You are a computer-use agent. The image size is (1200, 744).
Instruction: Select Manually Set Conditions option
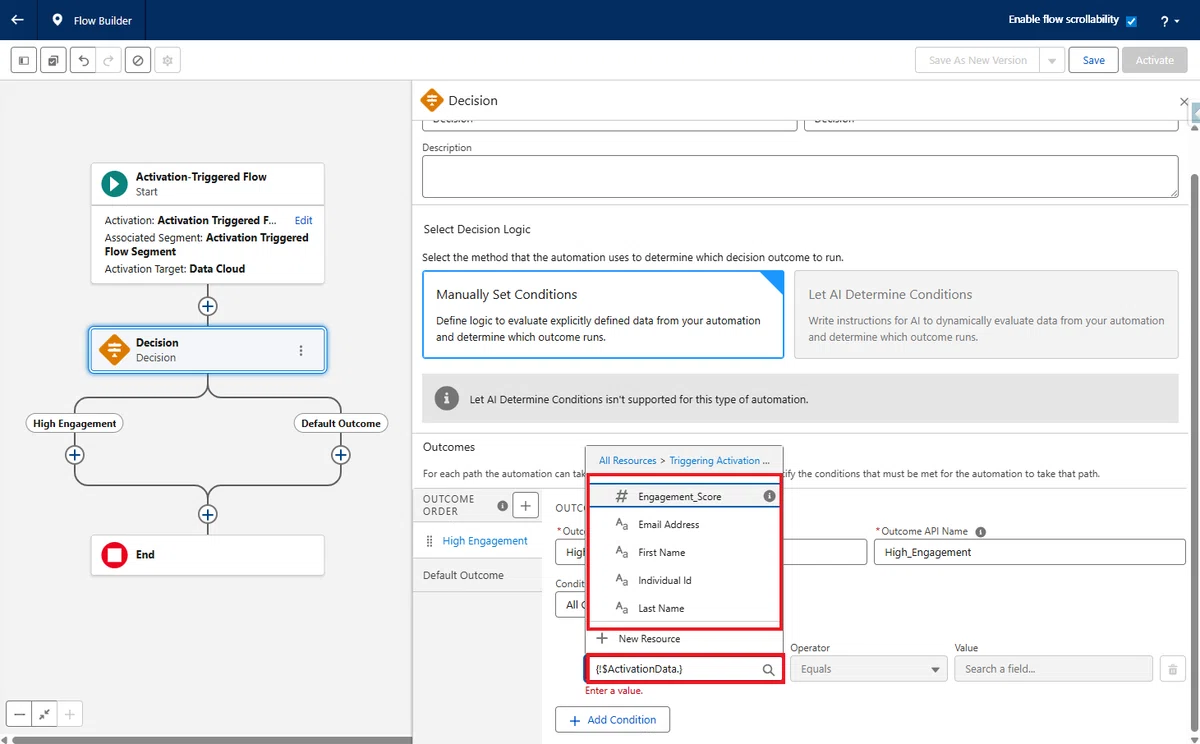point(603,314)
